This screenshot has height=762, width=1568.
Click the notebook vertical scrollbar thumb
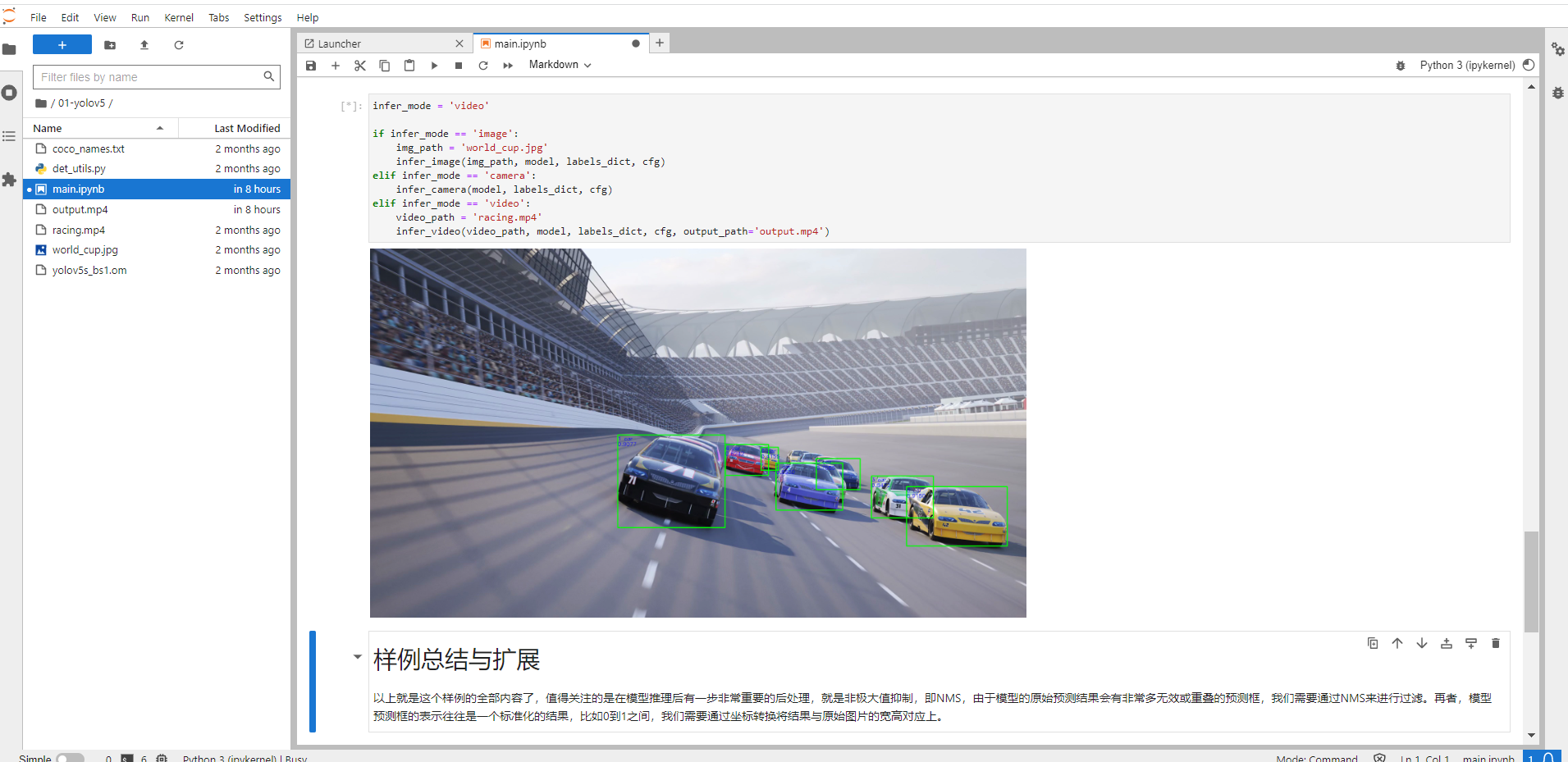[1531, 582]
